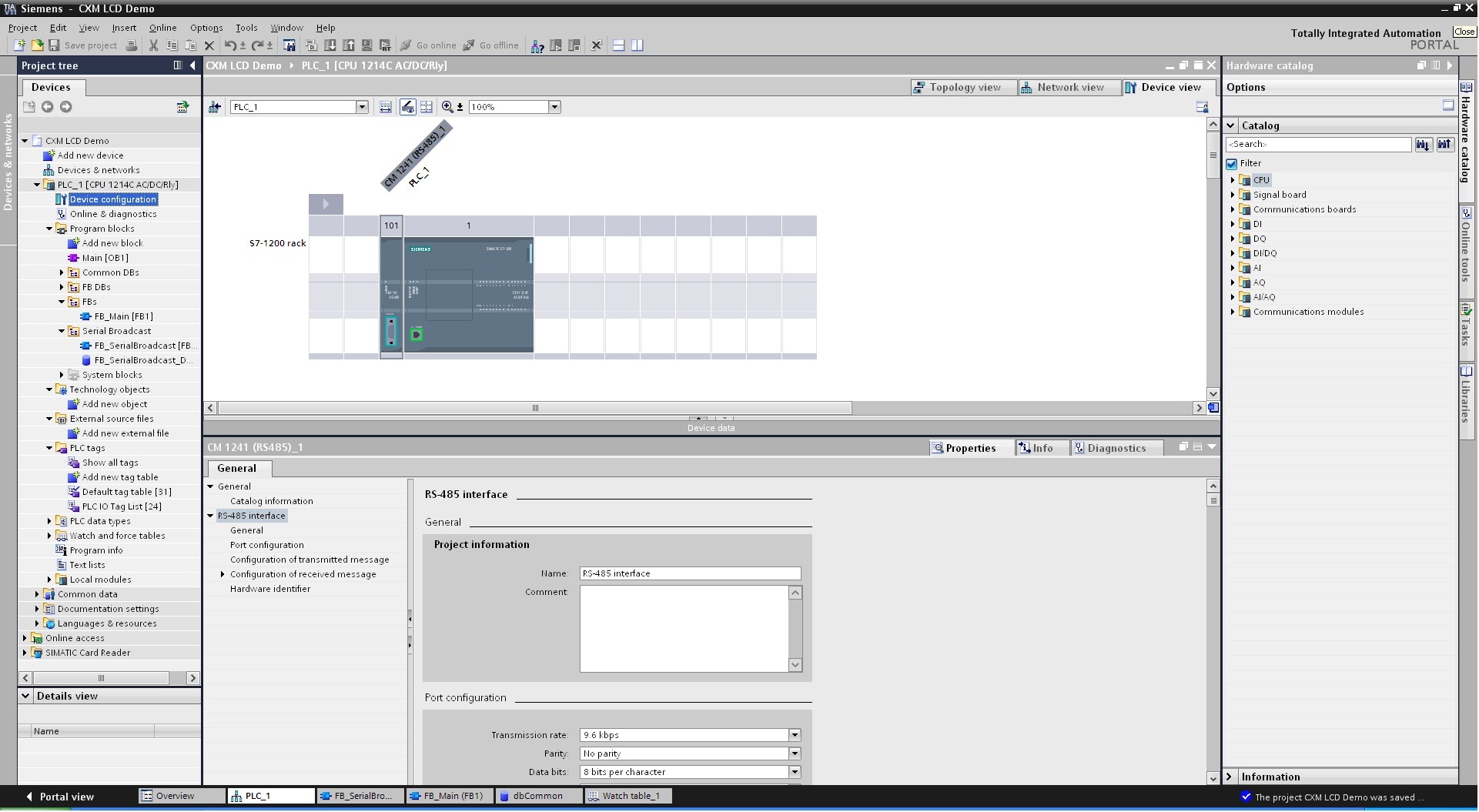Open Watch table_1 in bottom bar

click(627, 796)
